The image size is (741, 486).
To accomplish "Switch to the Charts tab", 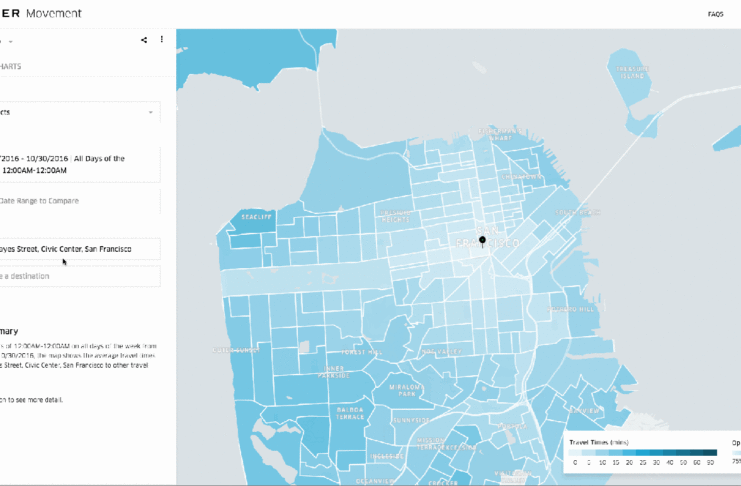I will coord(11,67).
